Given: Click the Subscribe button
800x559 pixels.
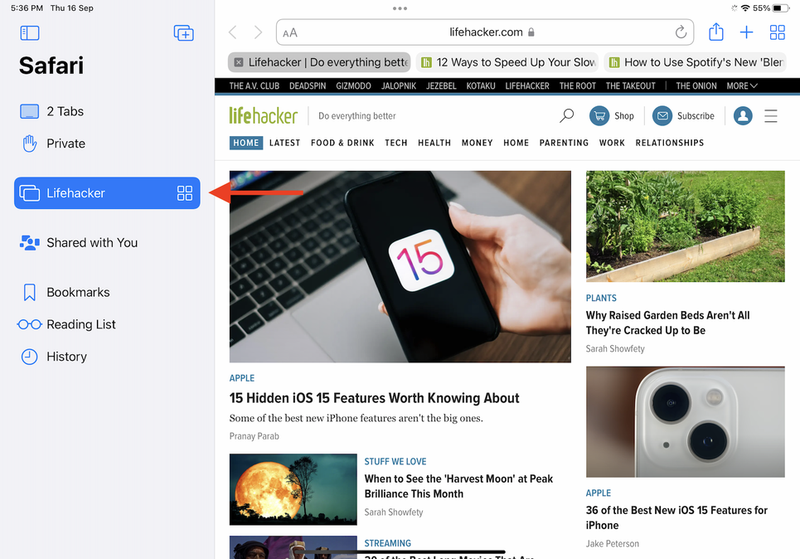Looking at the screenshot, I should point(683,116).
